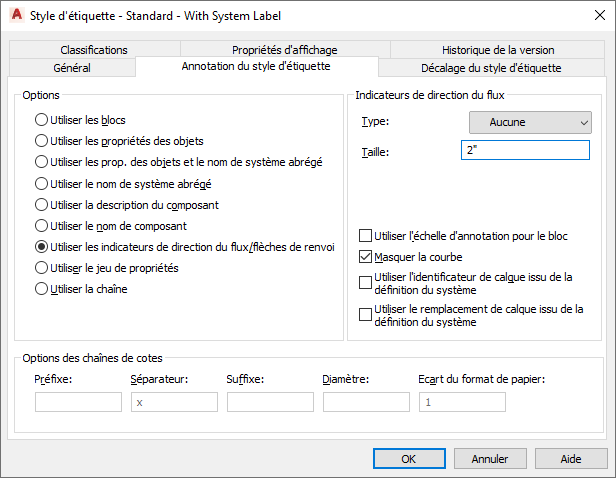Click the OK button
Viewport: 616px width, 478px height.
click(408, 459)
